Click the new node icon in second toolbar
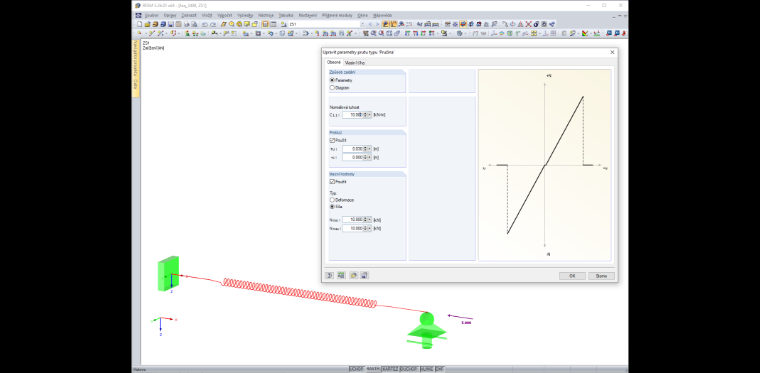The width and height of the screenshot is (760, 373). tap(140, 33)
